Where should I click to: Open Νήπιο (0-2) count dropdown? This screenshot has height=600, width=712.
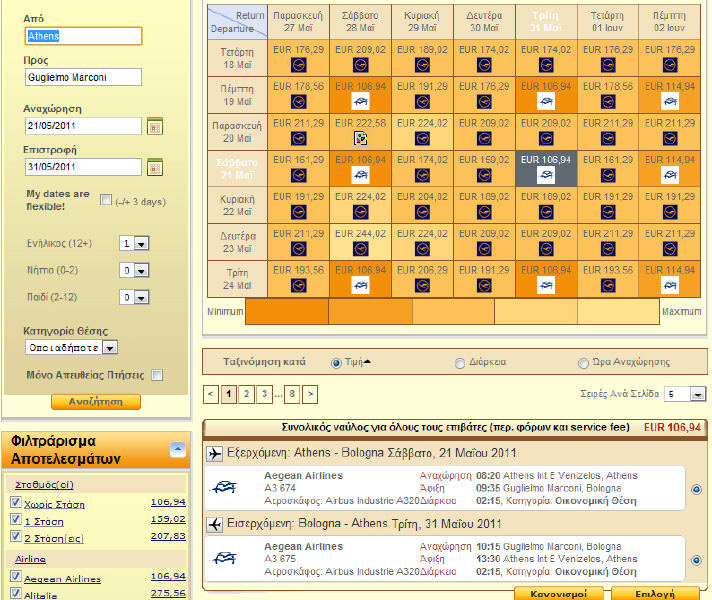[134, 270]
